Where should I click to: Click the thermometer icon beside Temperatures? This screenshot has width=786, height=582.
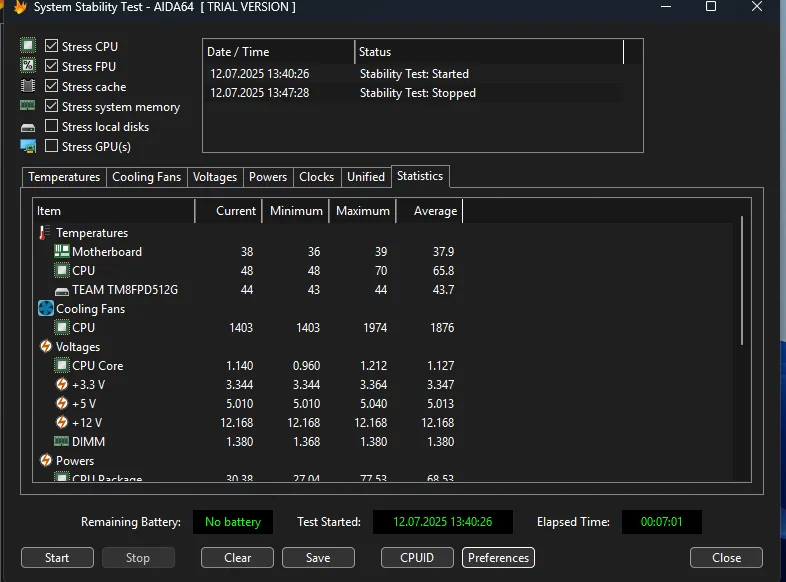click(45, 233)
